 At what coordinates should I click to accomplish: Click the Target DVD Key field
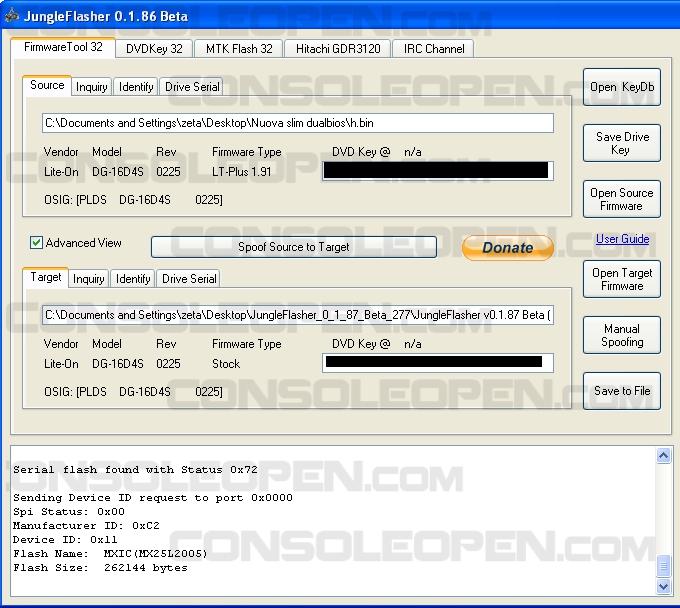[438, 363]
